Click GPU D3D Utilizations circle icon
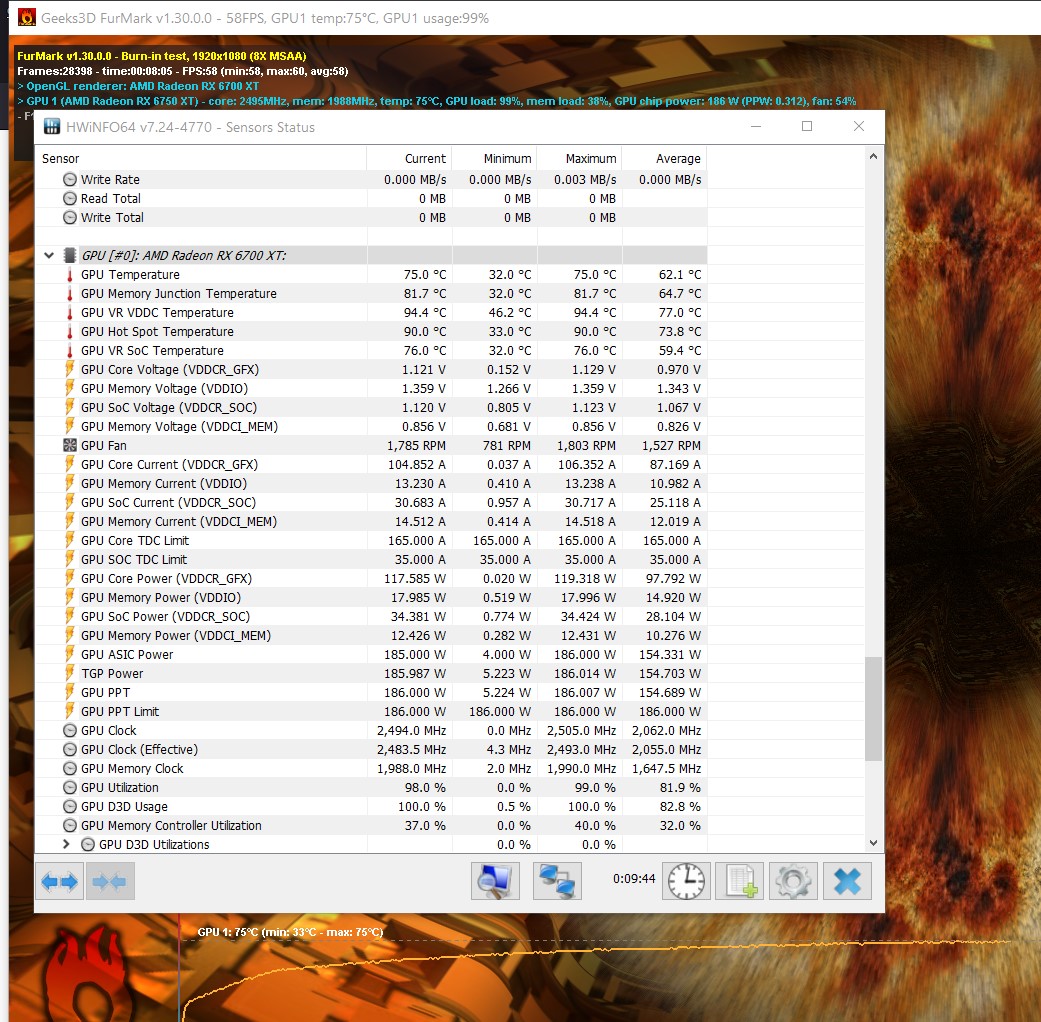 click(x=88, y=845)
